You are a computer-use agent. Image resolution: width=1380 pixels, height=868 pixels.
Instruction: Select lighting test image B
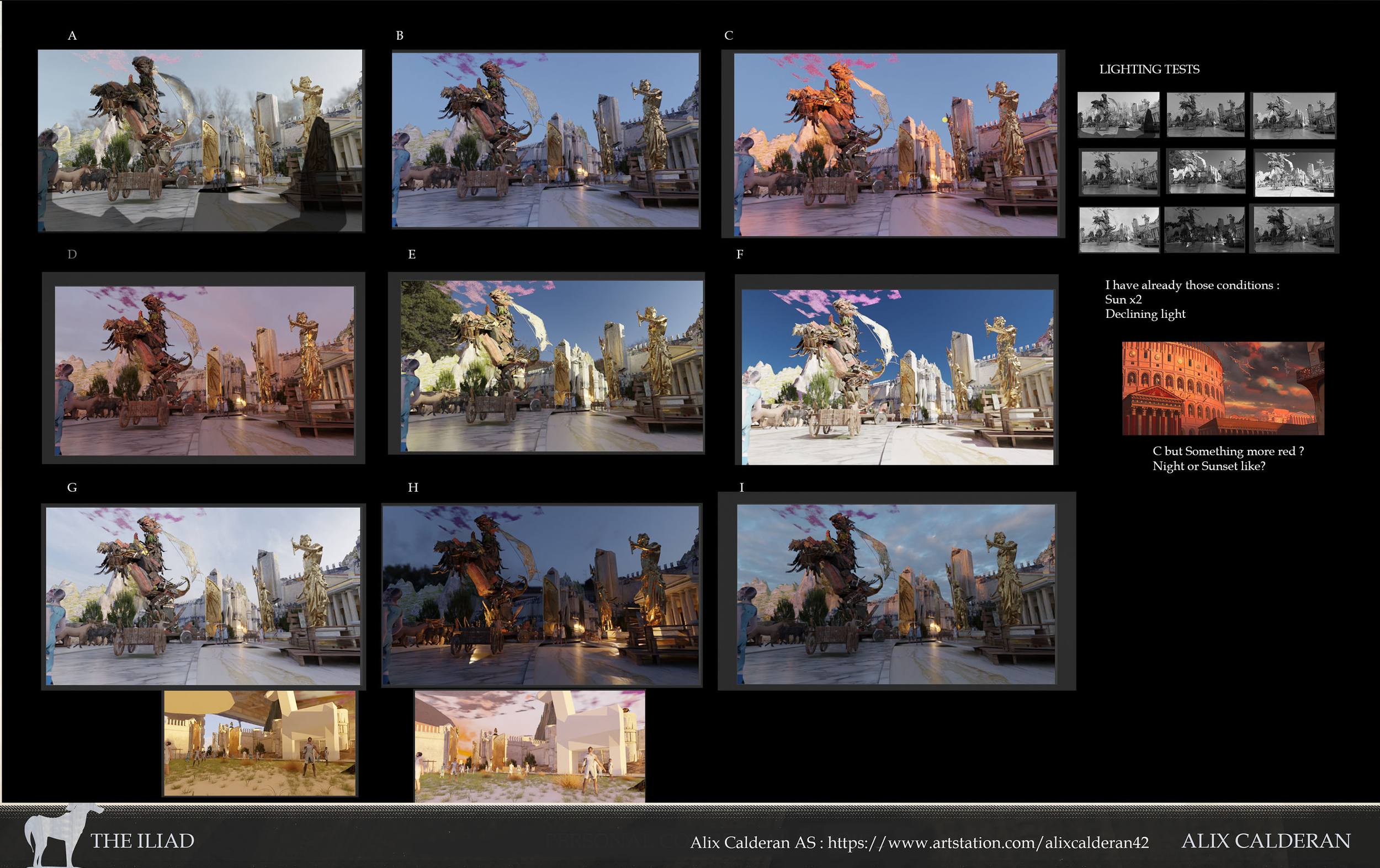pos(545,140)
